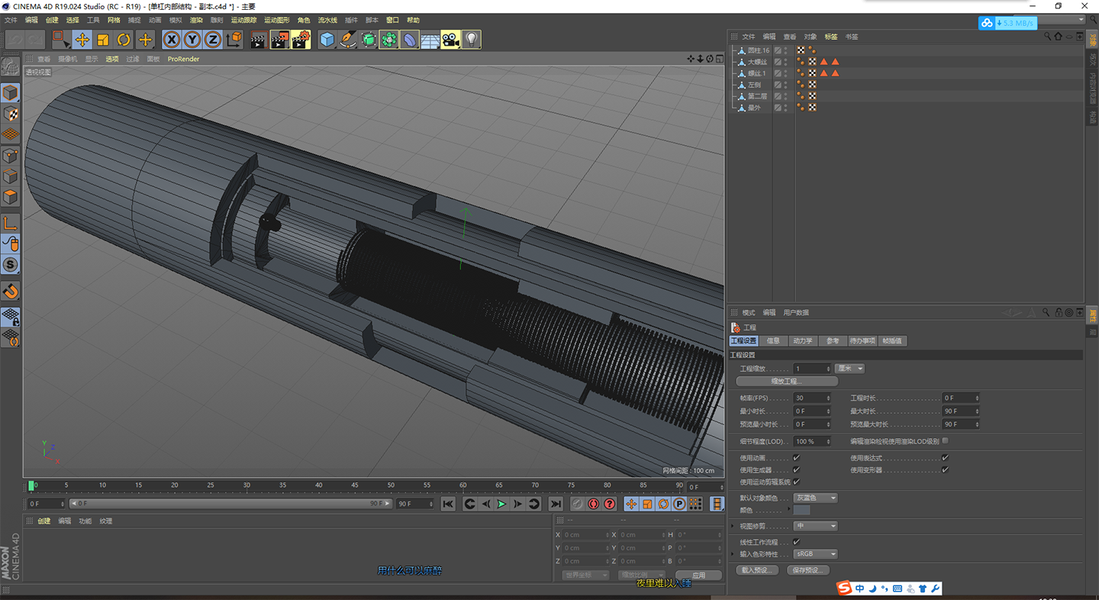1099x600 pixels.
Task: Add a Cube primitive object
Action: click(x=327, y=40)
